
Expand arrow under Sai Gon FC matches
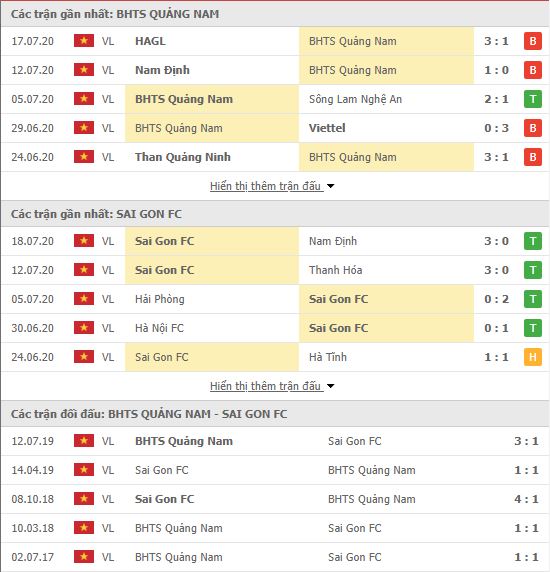tap(330, 386)
